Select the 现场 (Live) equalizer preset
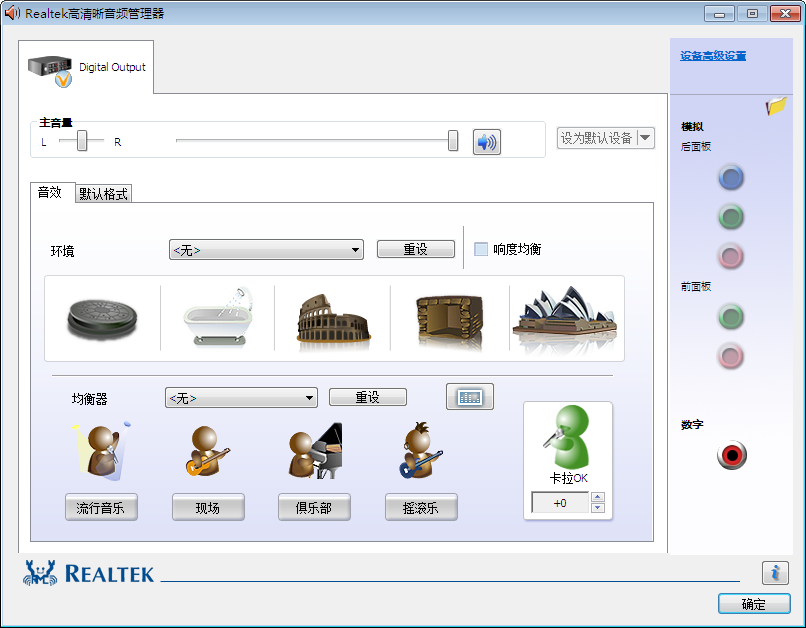 click(208, 507)
